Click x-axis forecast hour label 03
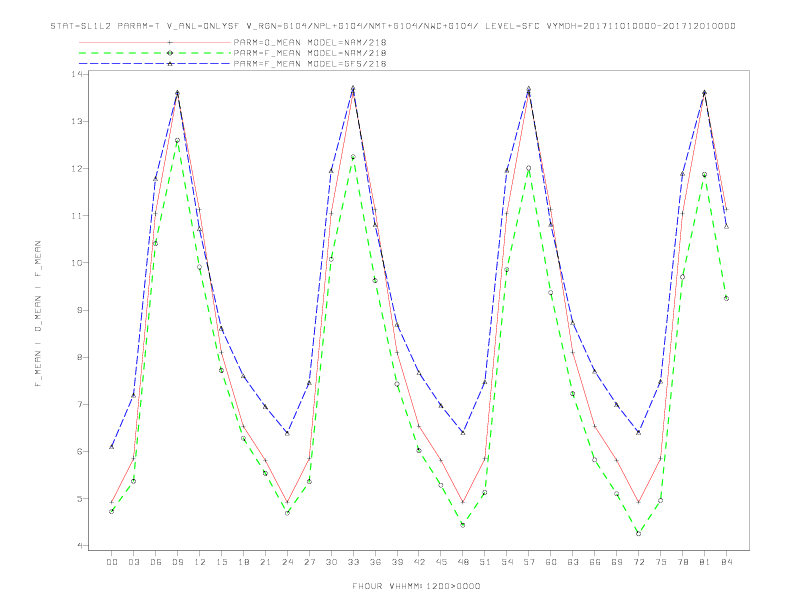This screenshot has width=792, height=612. pyautogui.click(x=133, y=562)
